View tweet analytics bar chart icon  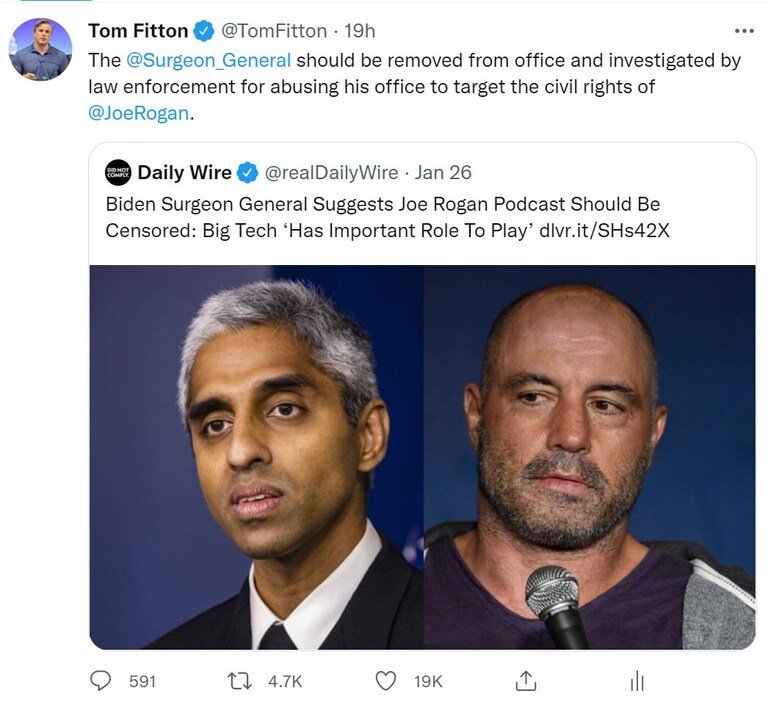pos(636,681)
